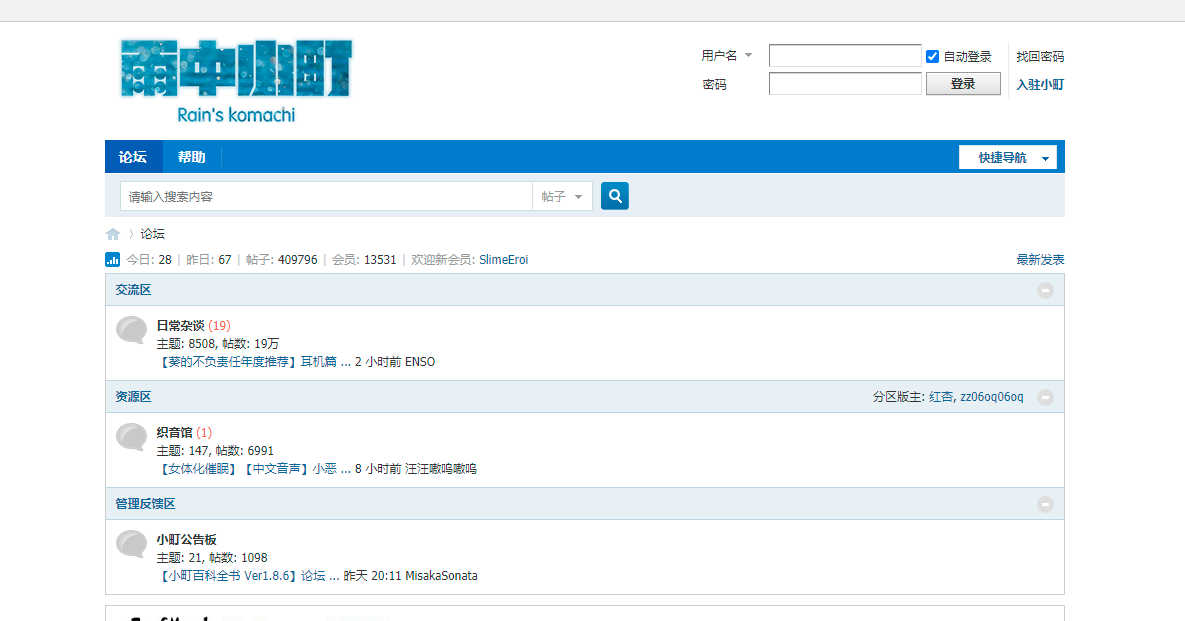
Task: Click the 会员: 13531 statistic
Action: (x=364, y=260)
